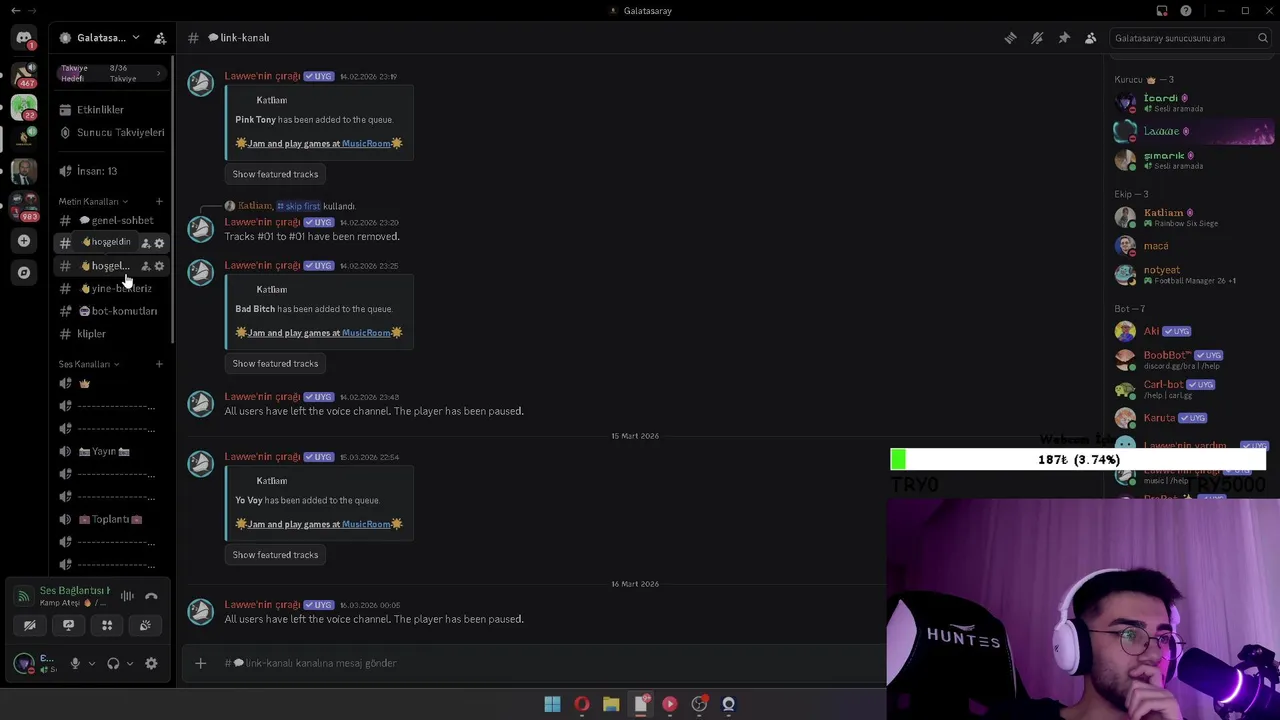Mute the microphone

(75, 663)
